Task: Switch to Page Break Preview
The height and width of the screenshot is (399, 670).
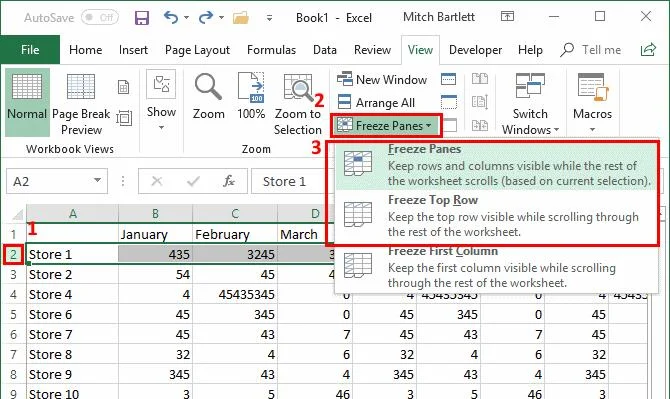Action: 81,103
